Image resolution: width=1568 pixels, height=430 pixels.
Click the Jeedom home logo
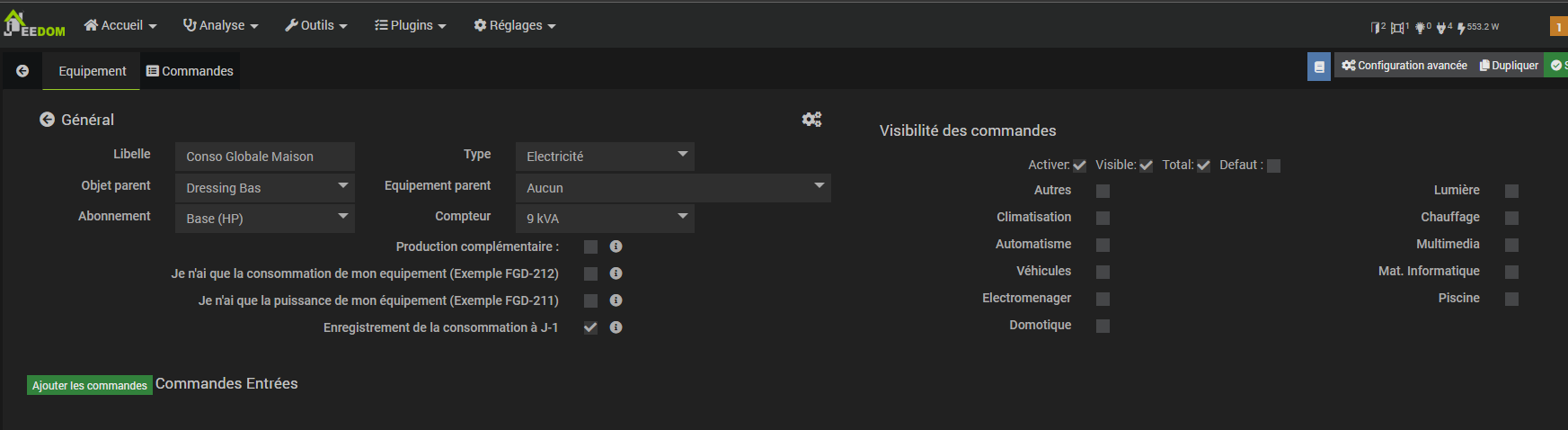pos(34,24)
